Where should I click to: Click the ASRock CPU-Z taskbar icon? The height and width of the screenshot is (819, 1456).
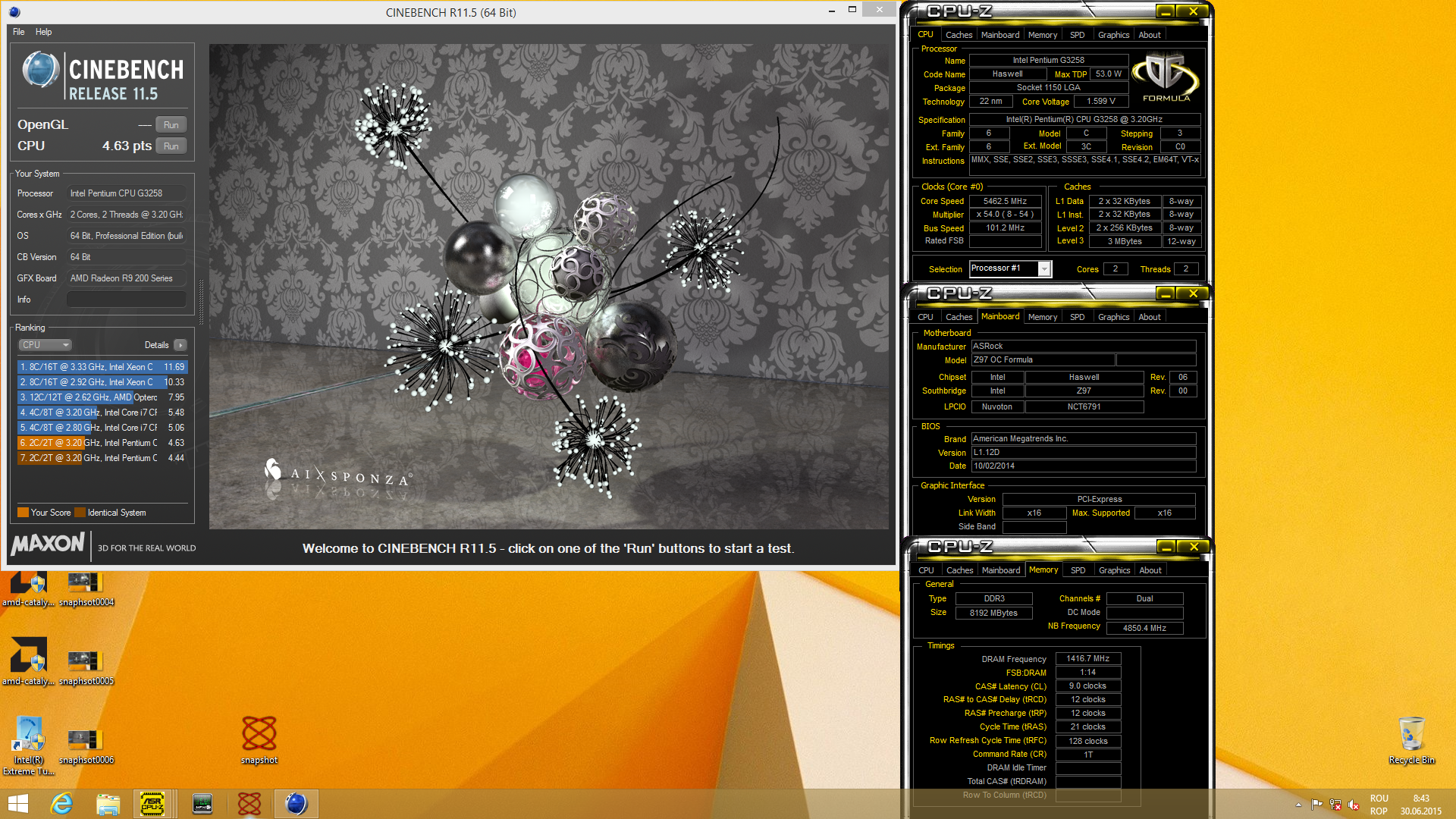(152, 804)
